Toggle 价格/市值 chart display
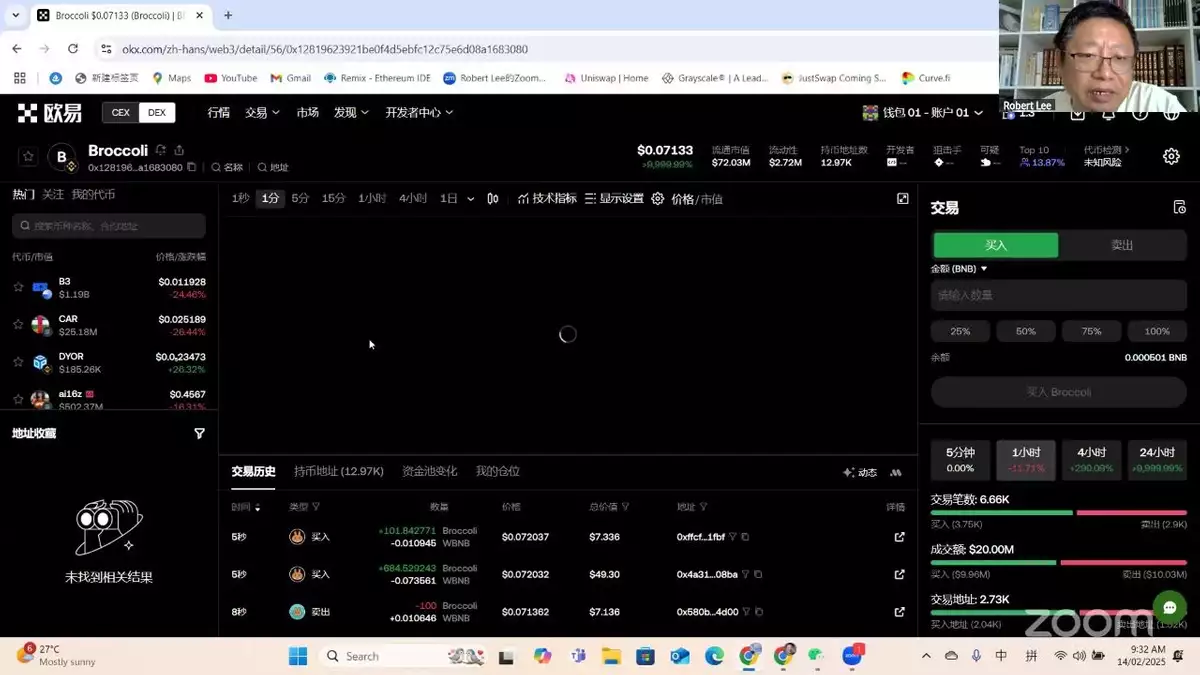1200x675 pixels. (x=697, y=199)
